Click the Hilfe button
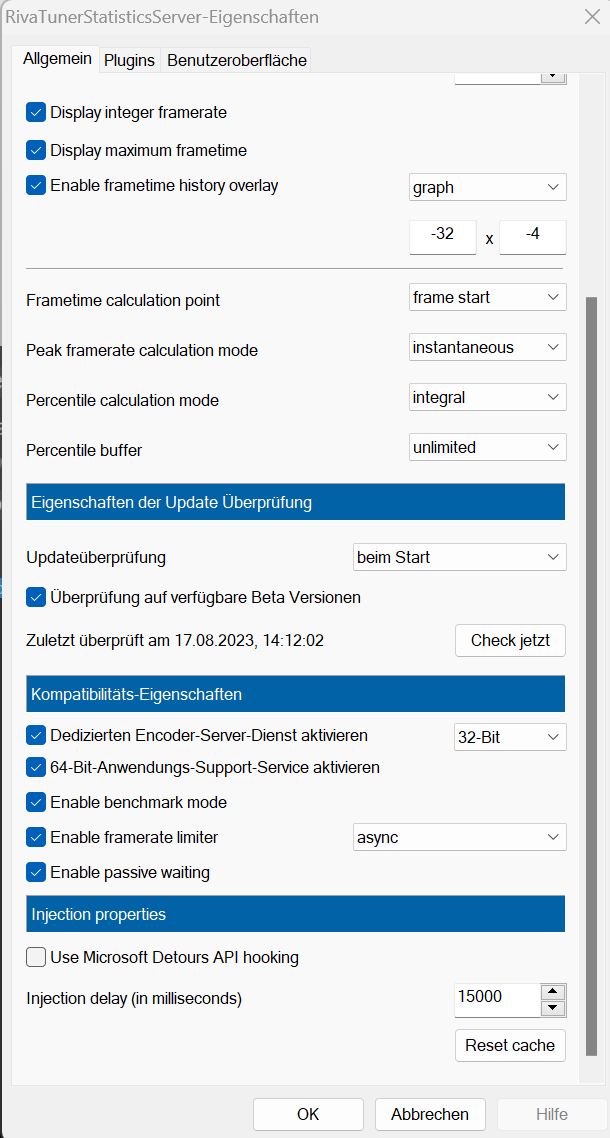This screenshot has width=610, height=1138. [x=552, y=1114]
